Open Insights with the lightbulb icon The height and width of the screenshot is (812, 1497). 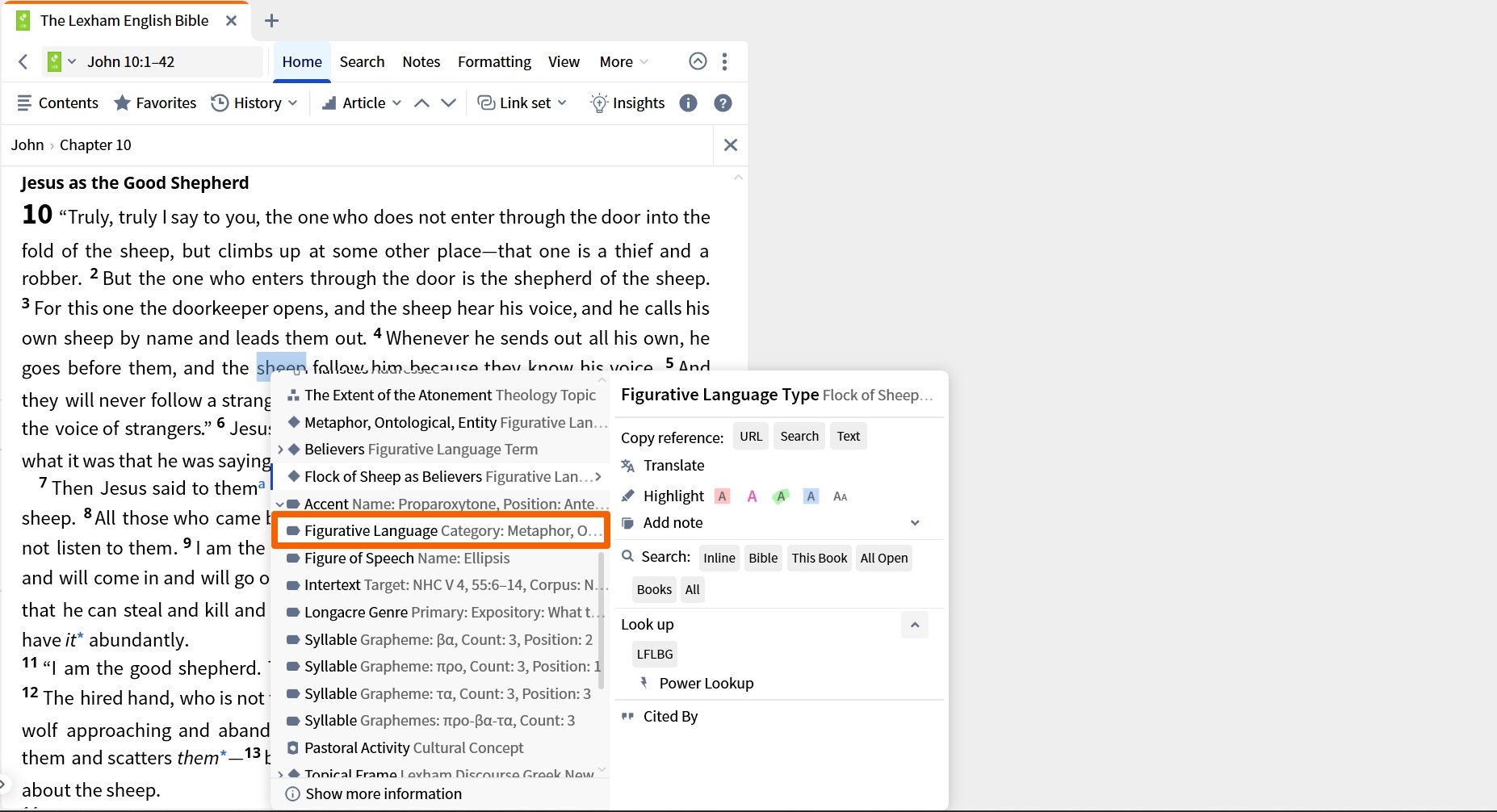pyautogui.click(x=627, y=103)
